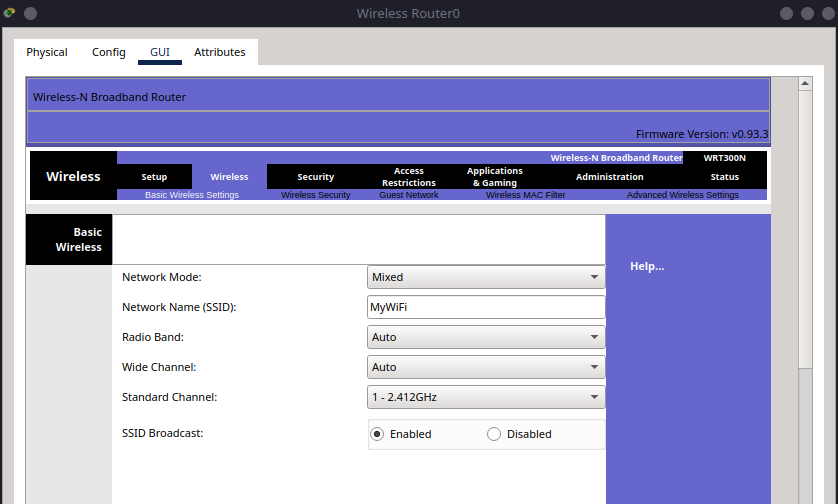Select SSID Broadcast Disabled option
Screen dimensions: 838x504
(x=494, y=434)
